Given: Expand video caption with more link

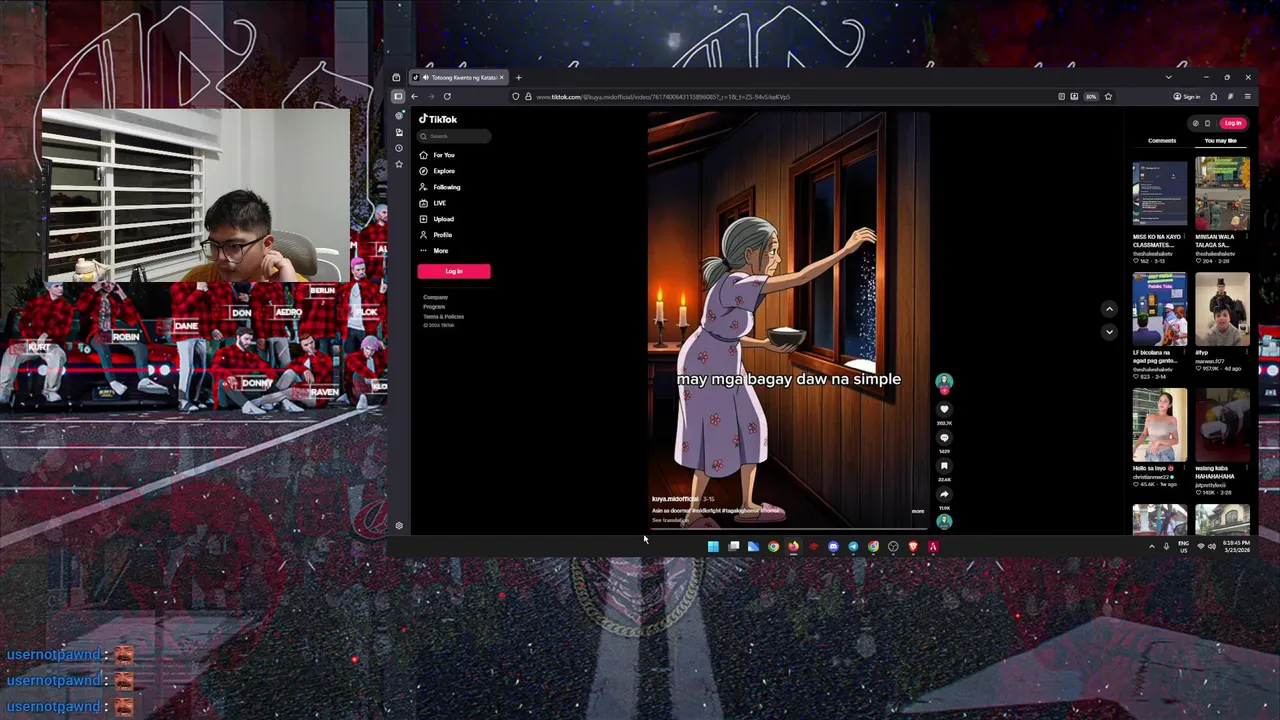Looking at the screenshot, I should (918, 511).
